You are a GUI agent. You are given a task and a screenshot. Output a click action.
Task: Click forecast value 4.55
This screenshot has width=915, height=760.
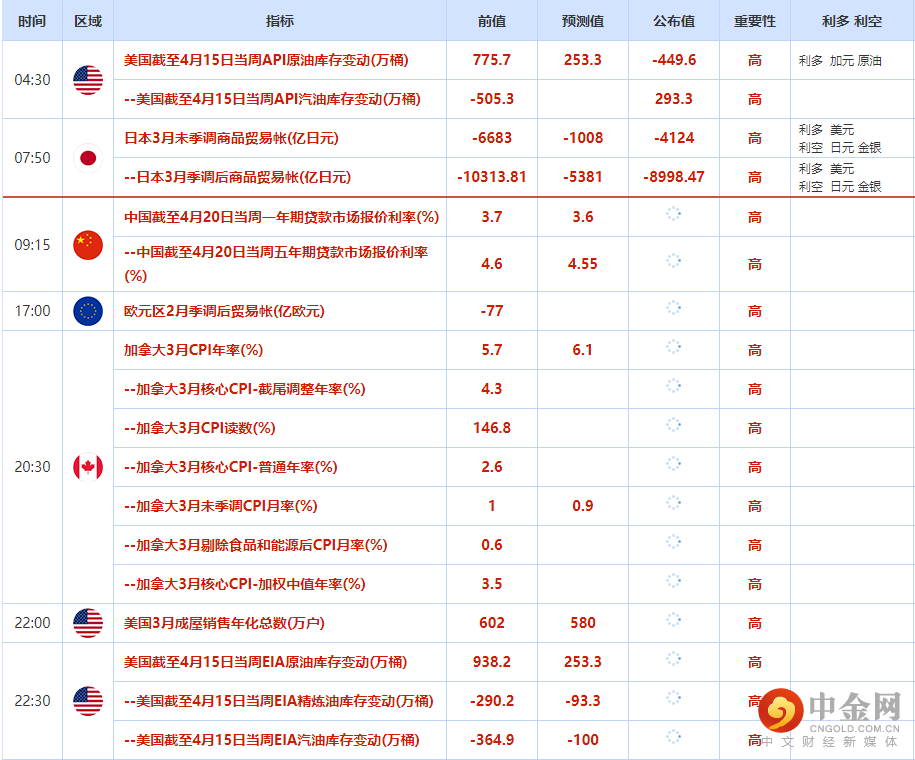click(583, 264)
